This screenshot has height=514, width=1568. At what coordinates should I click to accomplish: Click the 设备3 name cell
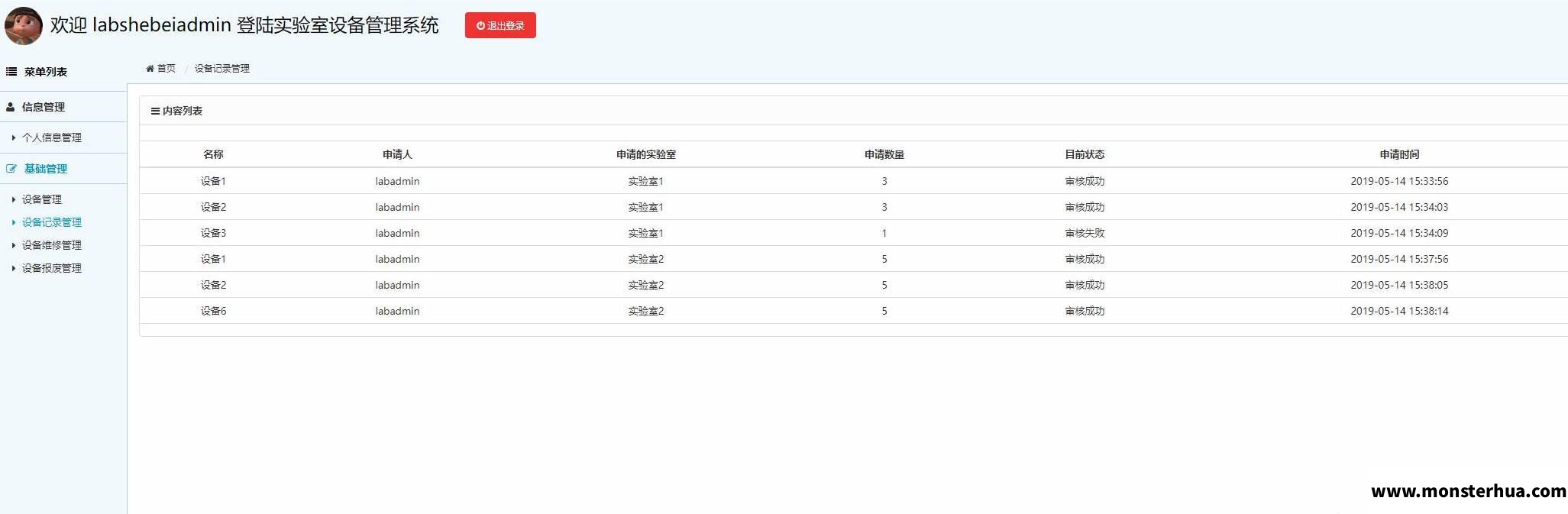click(x=213, y=233)
